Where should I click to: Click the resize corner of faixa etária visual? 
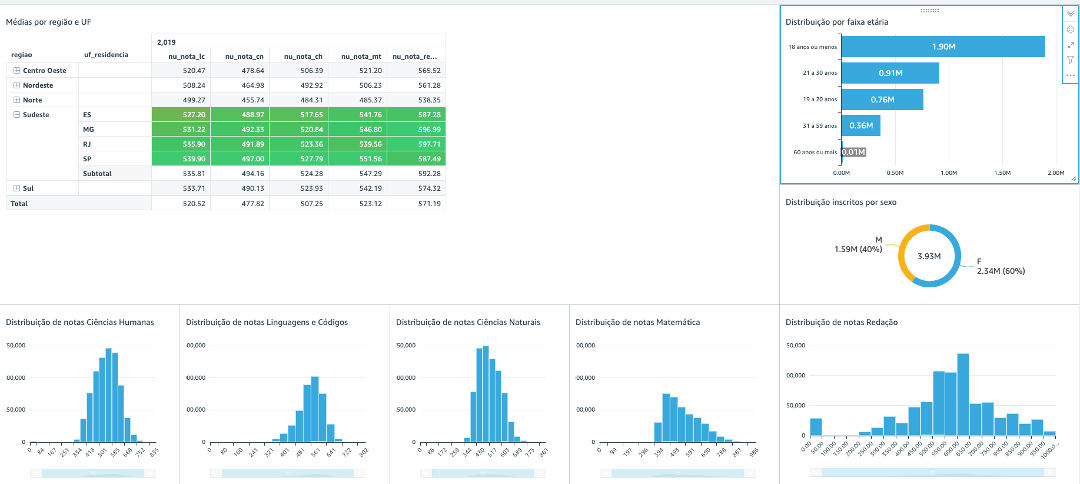[x=1072, y=178]
